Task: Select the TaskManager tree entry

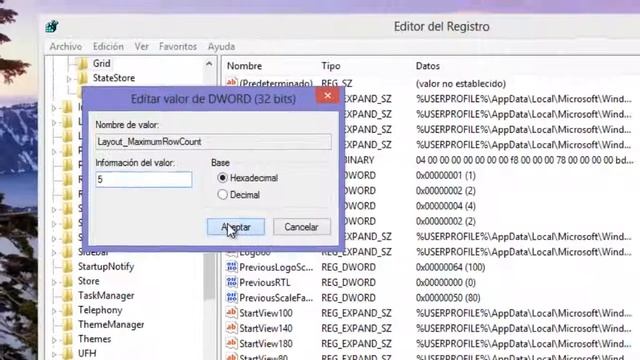Action: click(x=106, y=296)
